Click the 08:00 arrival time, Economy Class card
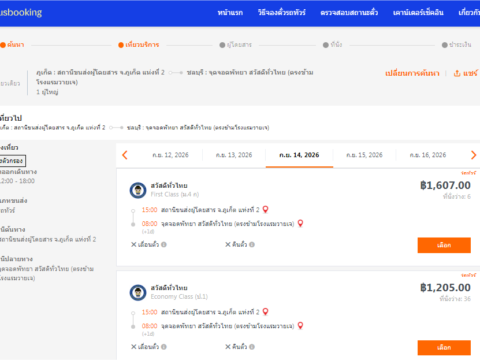The image size is (480, 360). [x=149, y=326]
